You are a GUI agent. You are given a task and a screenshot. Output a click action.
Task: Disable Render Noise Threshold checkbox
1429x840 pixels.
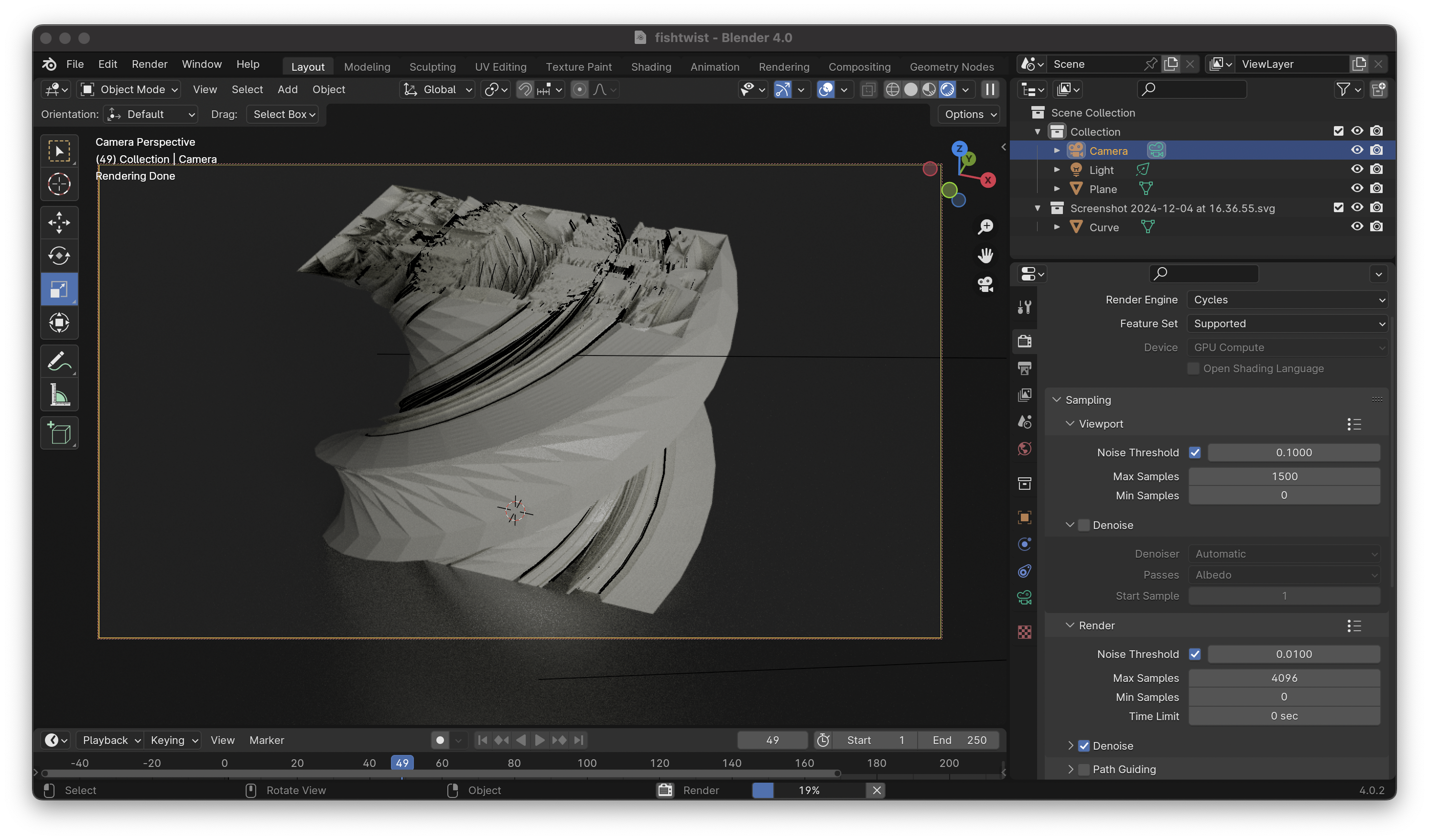pos(1195,654)
